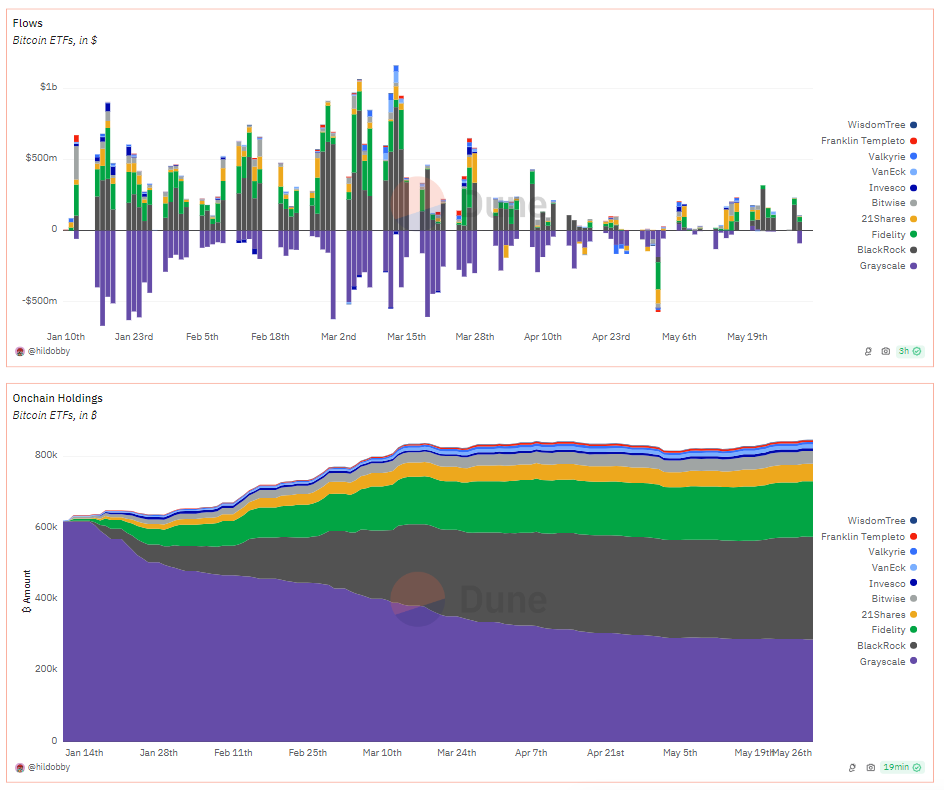944x790 pixels.
Task: Click the 3h refresh status badge
Action: [x=909, y=352]
